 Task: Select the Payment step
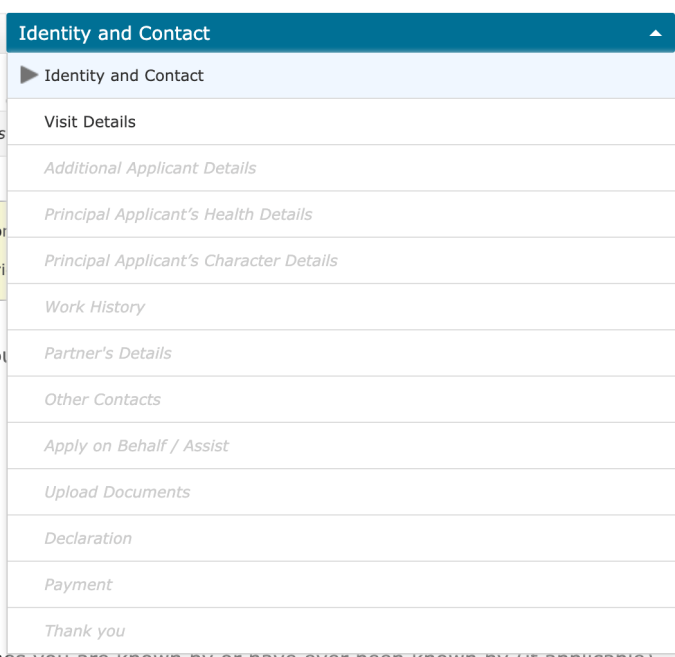point(78,584)
